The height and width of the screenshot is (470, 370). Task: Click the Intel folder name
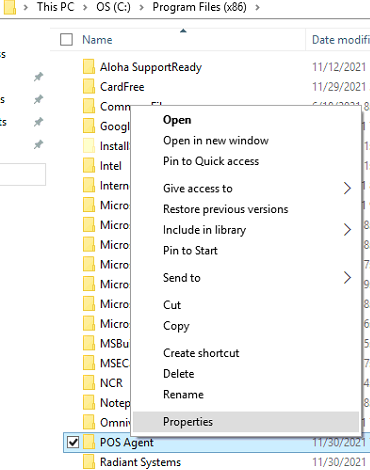tap(111, 166)
